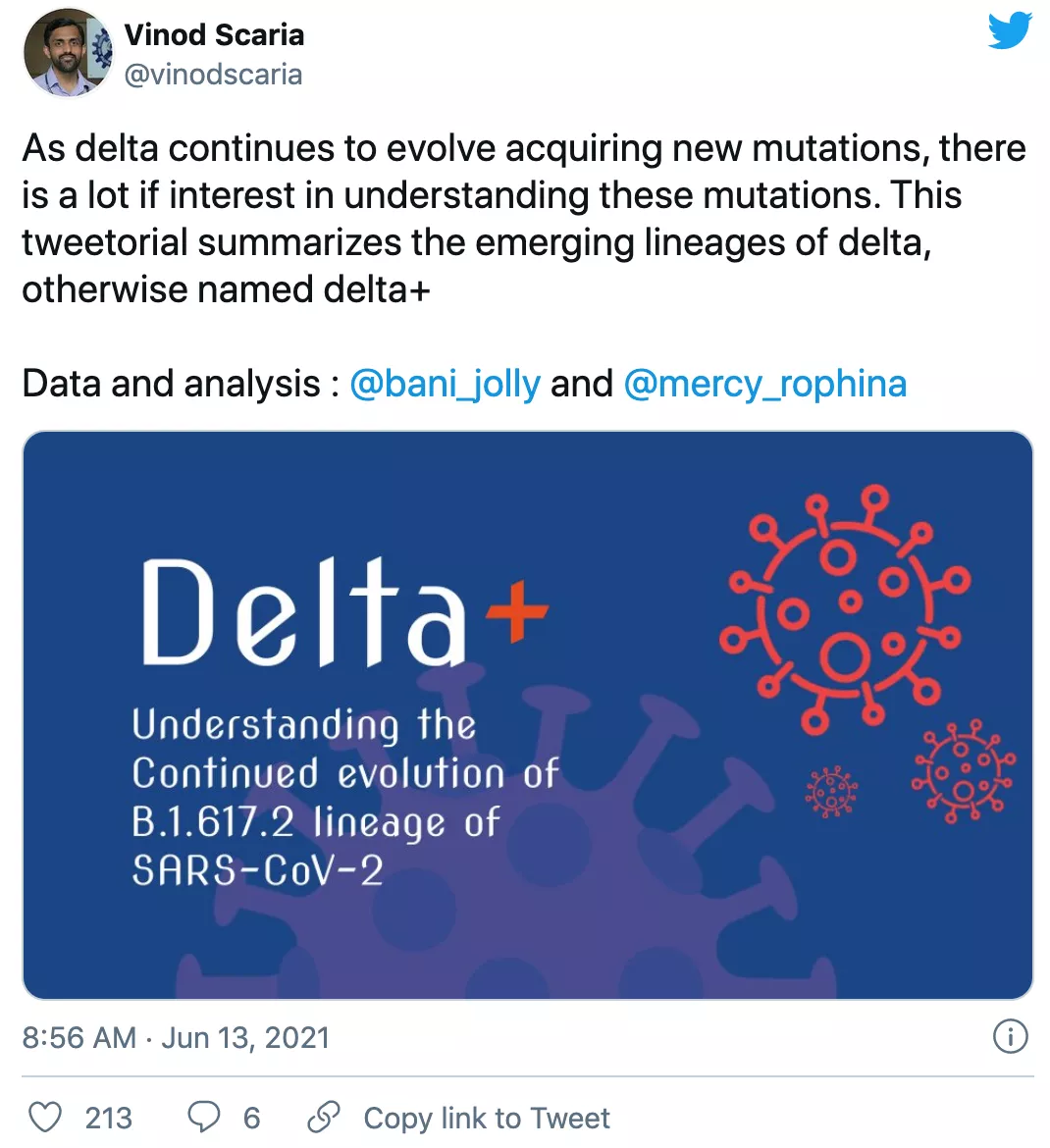Open the 8:56 AM Jun 13, 2021 timestamp
The height and width of the screenshot is (1148, 1050).
click(176, 1037)
